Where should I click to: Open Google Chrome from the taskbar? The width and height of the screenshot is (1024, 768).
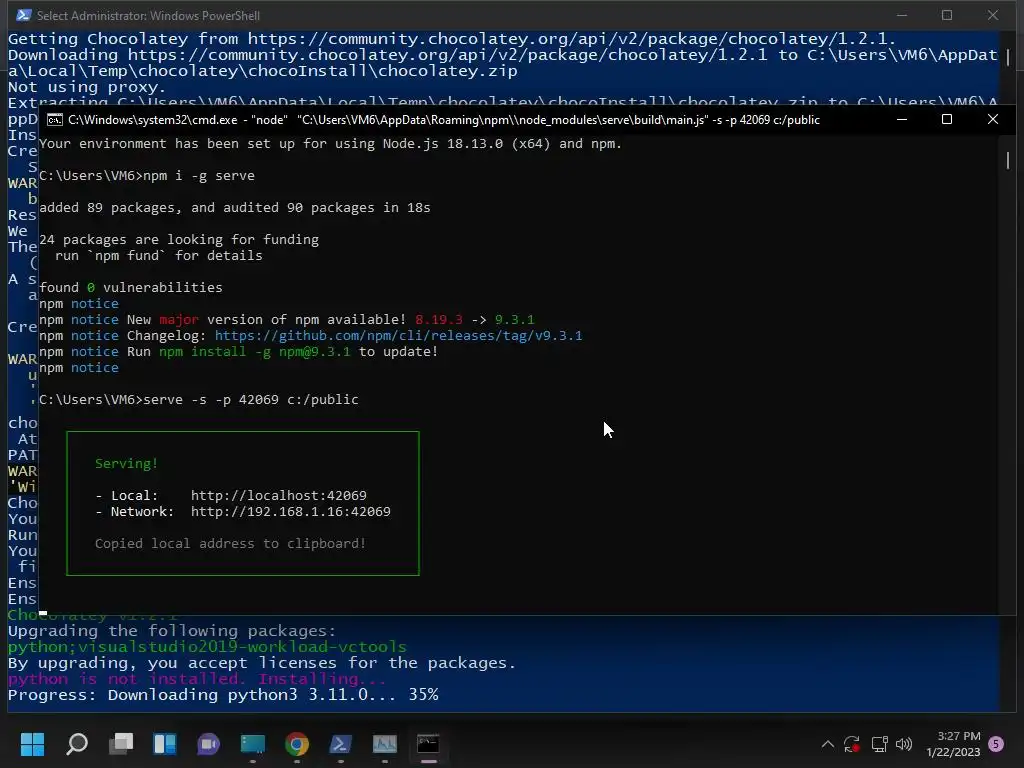point(297,744)
